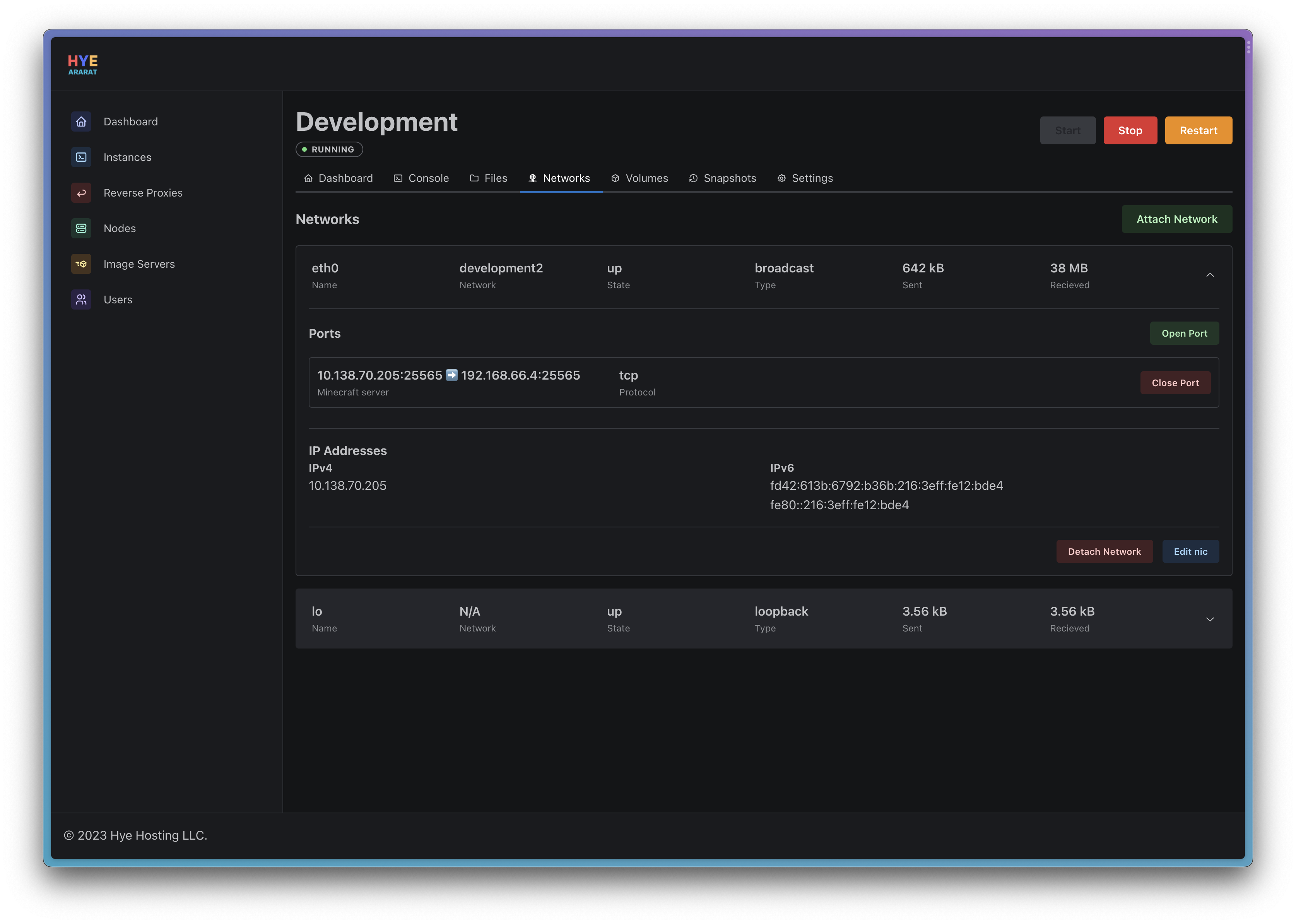This screenshot has height=924, width=1296.
Task: Click the Edit nic button
Action: click(1190, 551)
